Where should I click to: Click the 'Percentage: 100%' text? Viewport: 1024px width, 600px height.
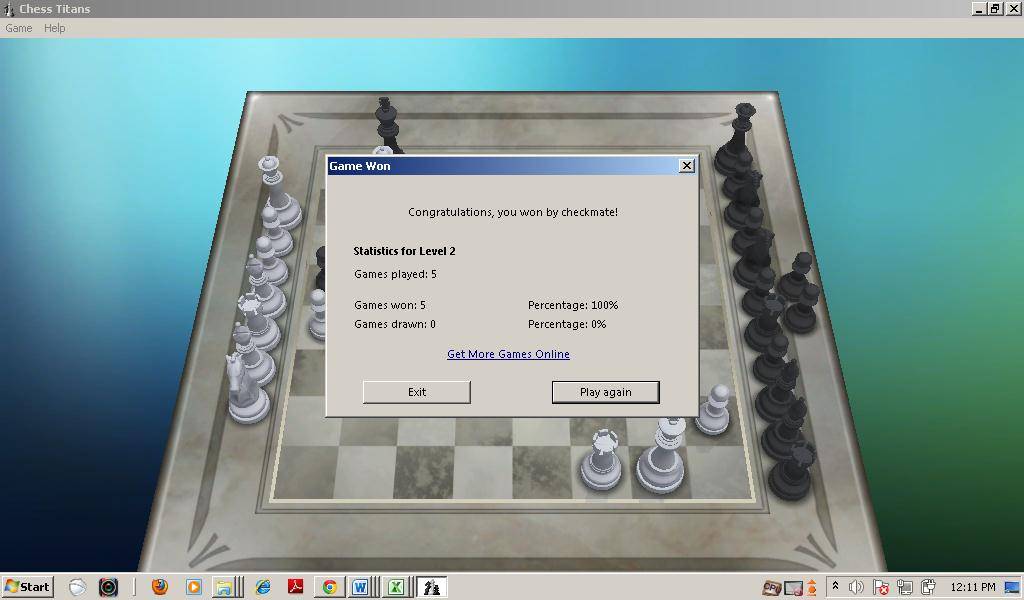pos(573,305)
